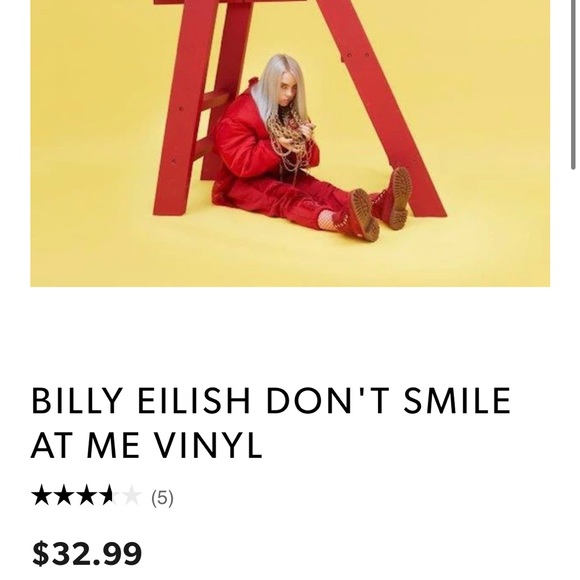The image size is (580, 580).
Task: Click the red boots in the cover photo
Action: pyautogui.click(x=381, y=203)
